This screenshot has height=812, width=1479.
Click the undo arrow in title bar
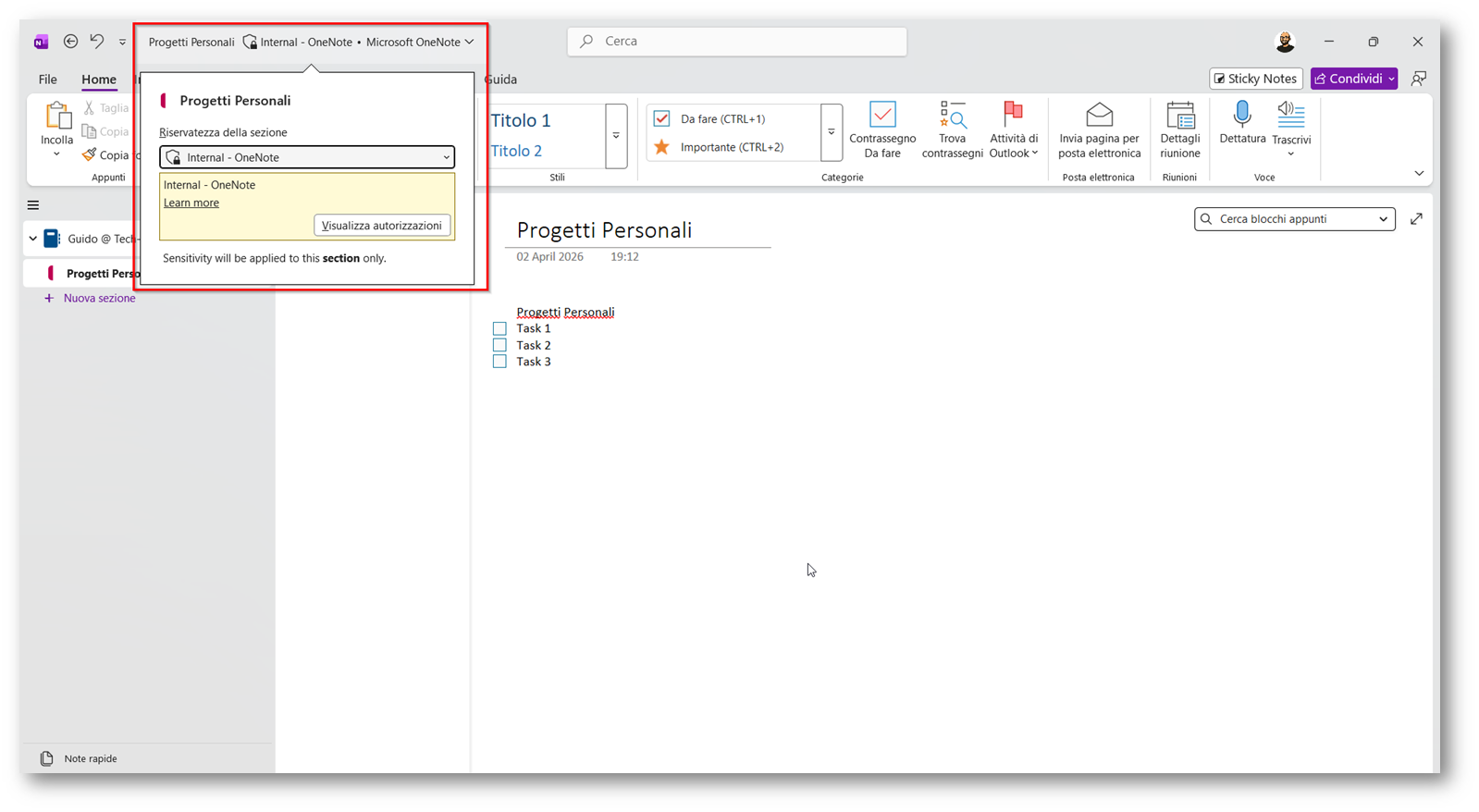[x=97, y=42]
